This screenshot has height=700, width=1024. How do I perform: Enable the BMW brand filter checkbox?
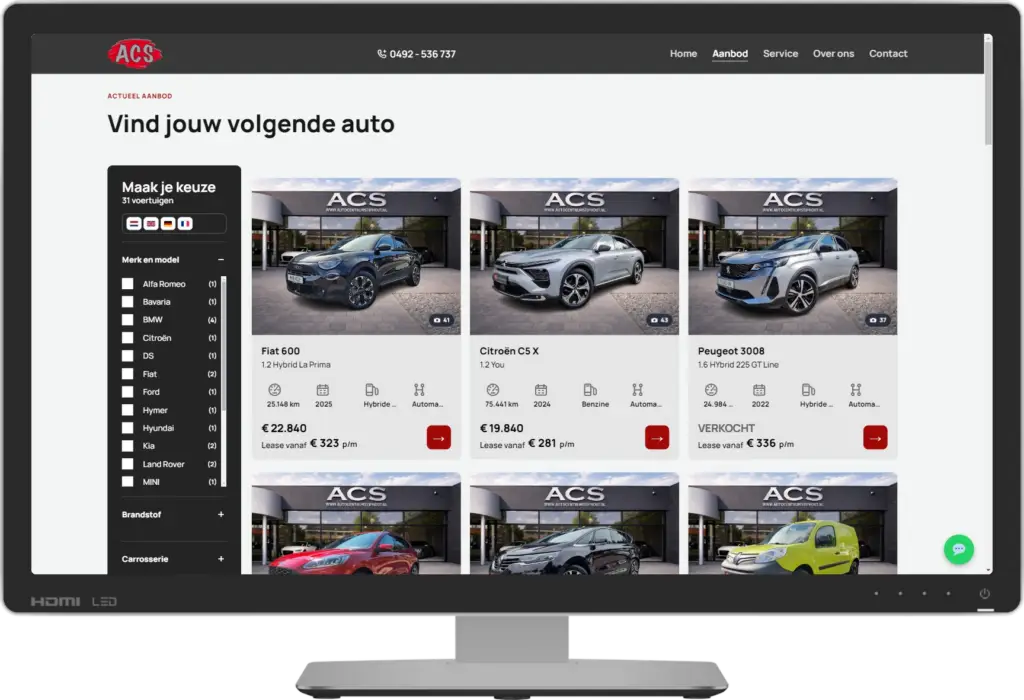click(127, 319)
